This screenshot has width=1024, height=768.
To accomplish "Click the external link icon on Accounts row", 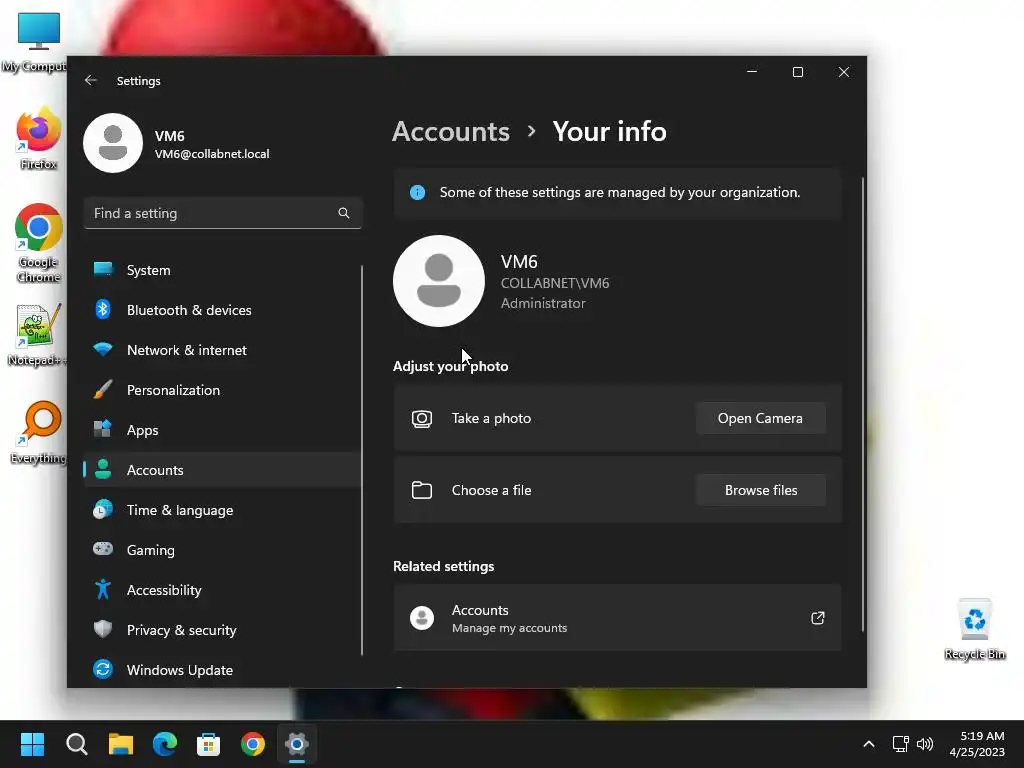I will 818,618.
